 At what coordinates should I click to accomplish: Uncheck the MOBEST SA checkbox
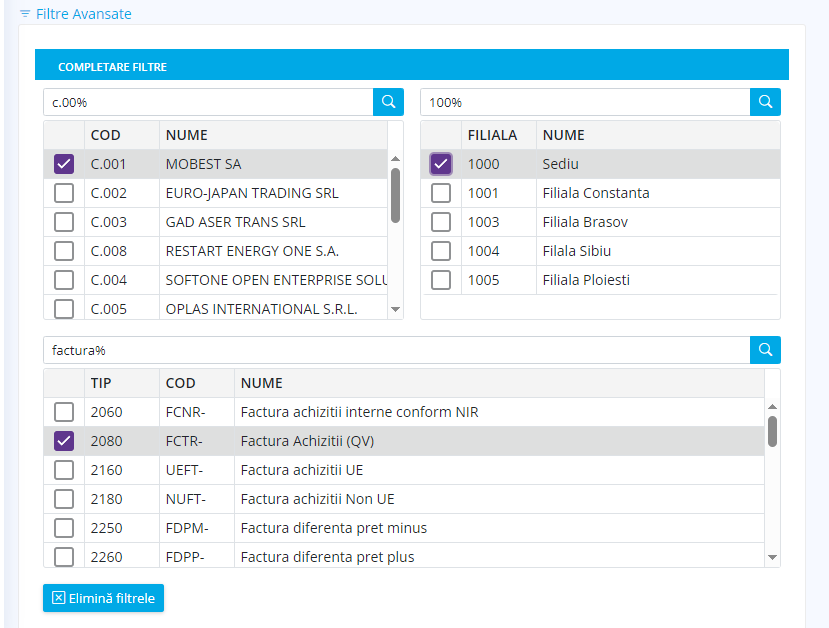[64, 164]
